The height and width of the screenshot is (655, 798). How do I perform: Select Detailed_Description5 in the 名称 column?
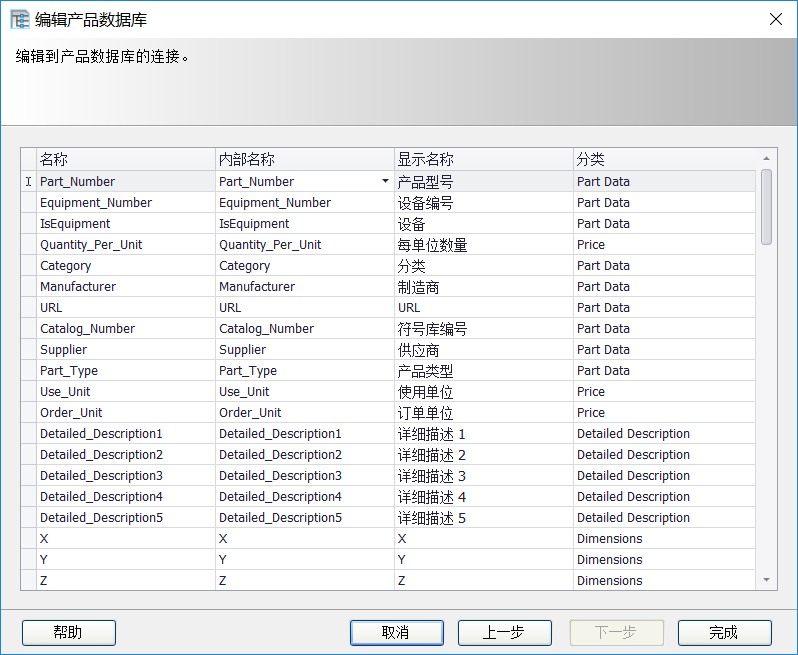[126, 518]
